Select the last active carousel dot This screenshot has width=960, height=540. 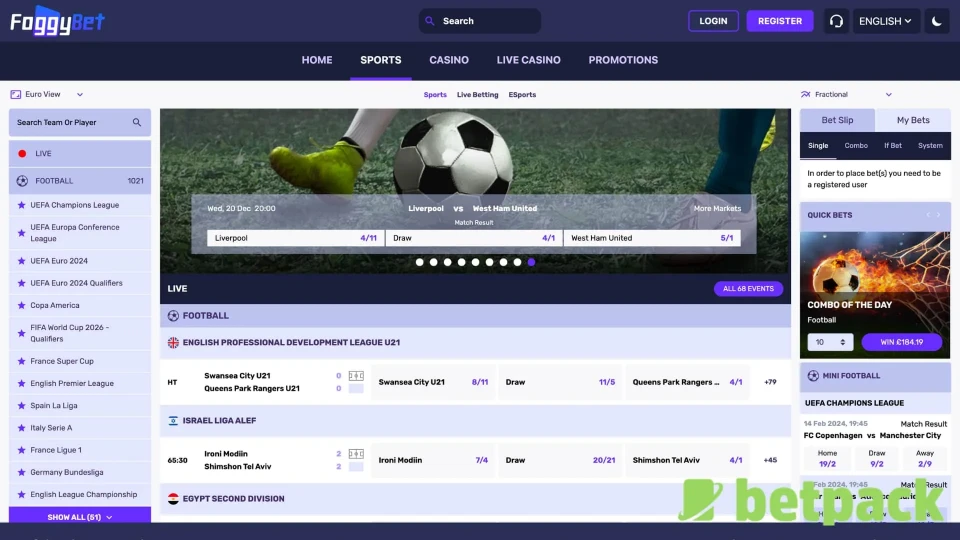(x=531, y=262)
